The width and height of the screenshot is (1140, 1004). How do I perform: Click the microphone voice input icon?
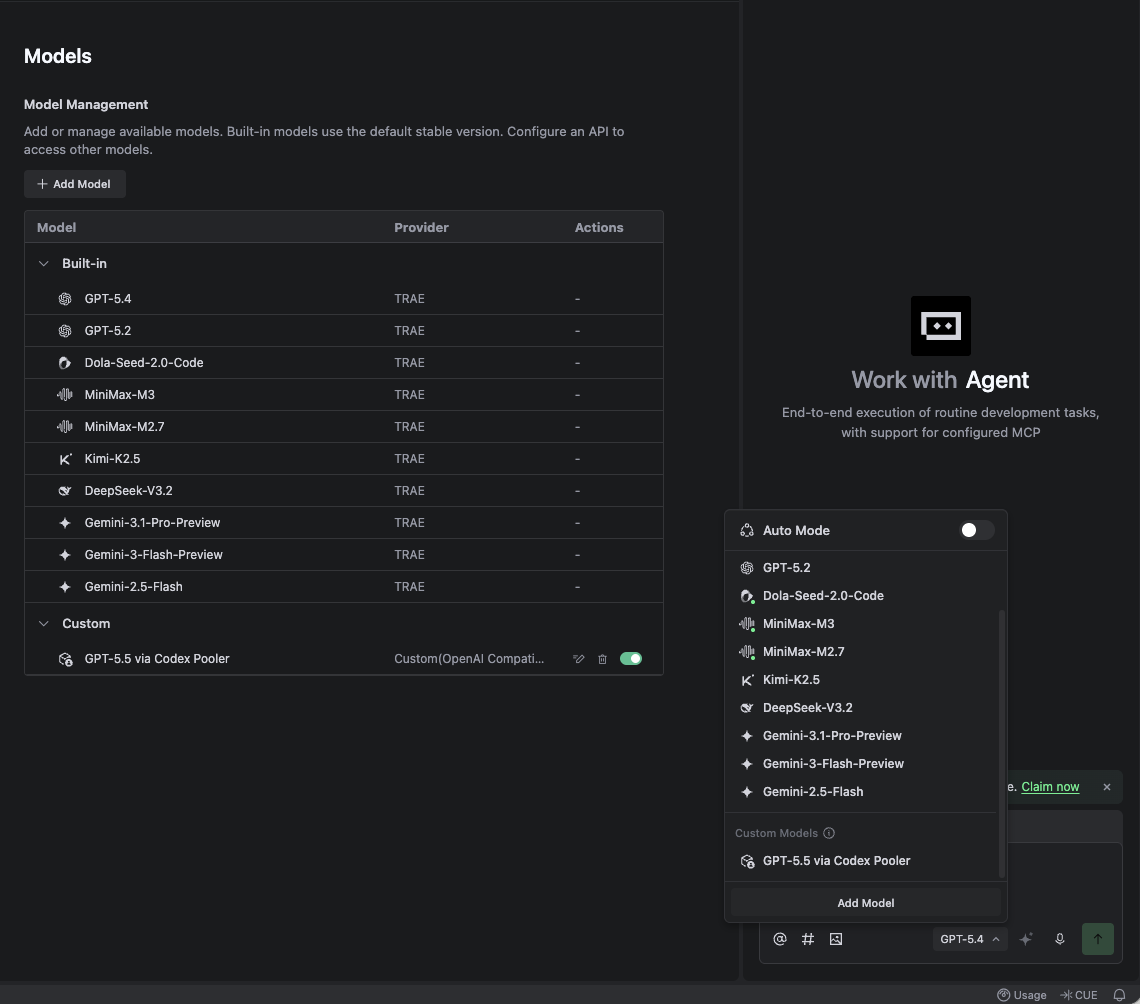pos(1059,939)
